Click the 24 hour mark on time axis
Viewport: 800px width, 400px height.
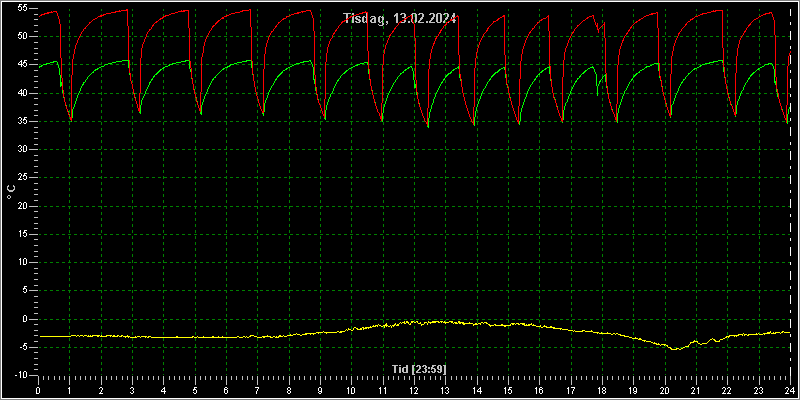[790, 391]
